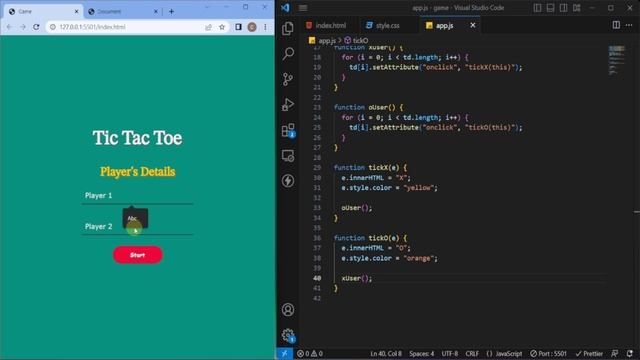The height and width of the screenshot is (360, 640).
Task: Open the Customize Layout icon
Action: click(576, 8)
